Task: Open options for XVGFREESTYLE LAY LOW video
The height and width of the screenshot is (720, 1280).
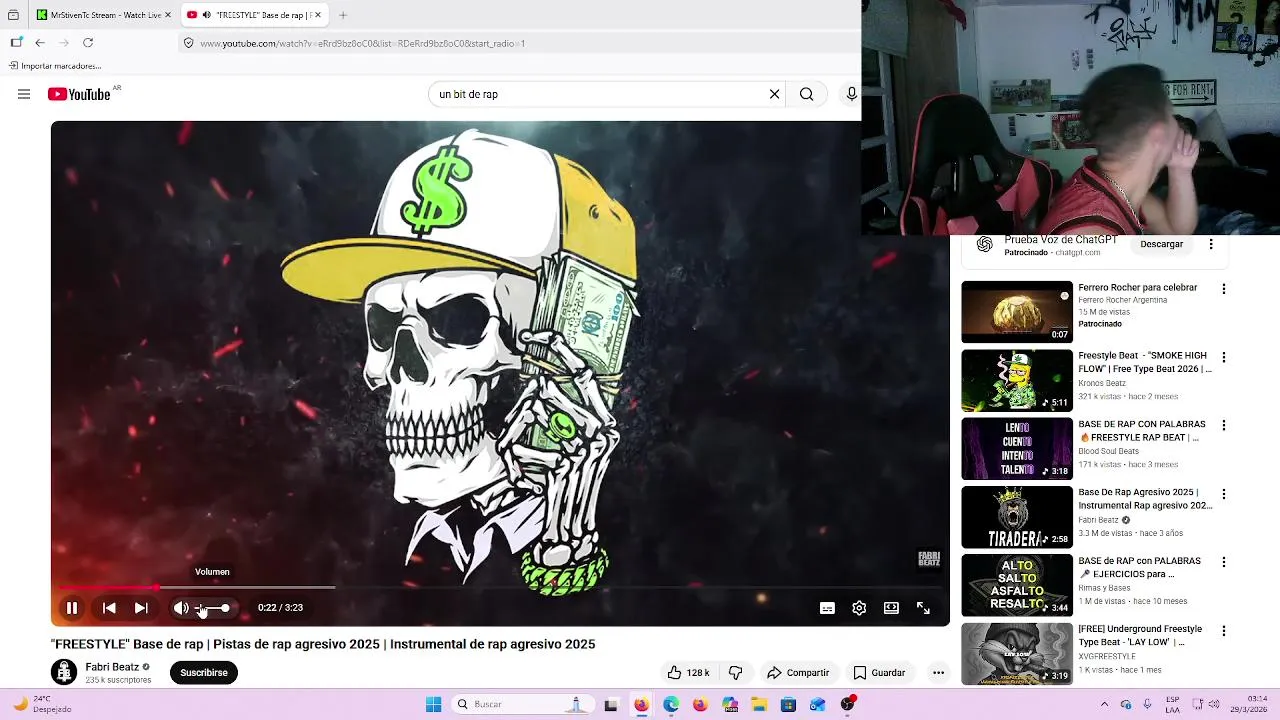Action: (x=1223, y=631)
